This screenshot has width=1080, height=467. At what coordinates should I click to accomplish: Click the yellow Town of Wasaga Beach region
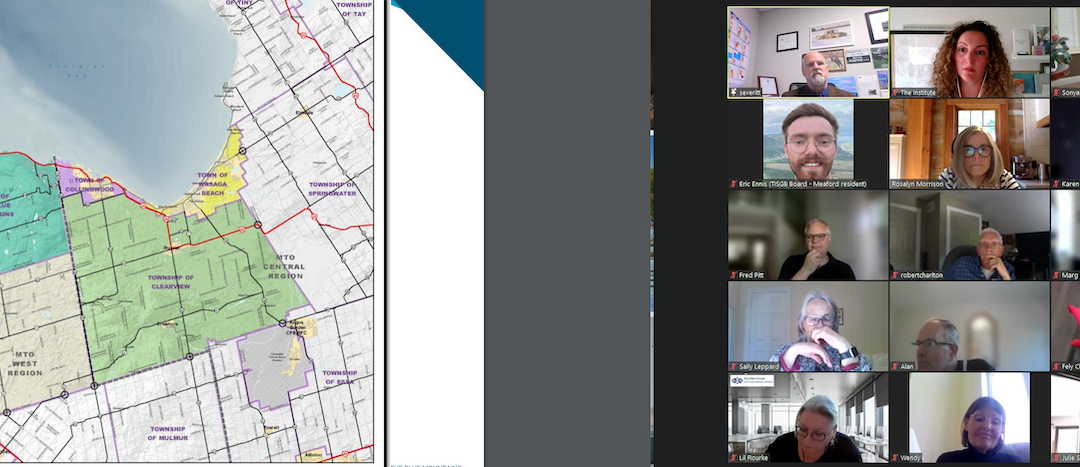click(212, 185)
